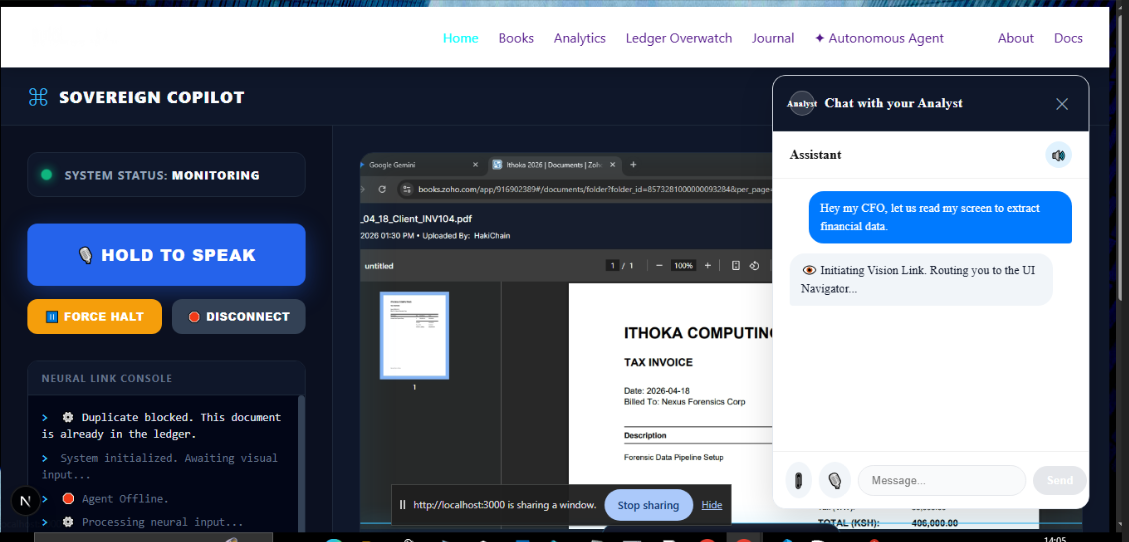This screenshot has height=542, width=1129.
Task: Click the PDF zoom out minus icon
Action: (x=659, y=266)
